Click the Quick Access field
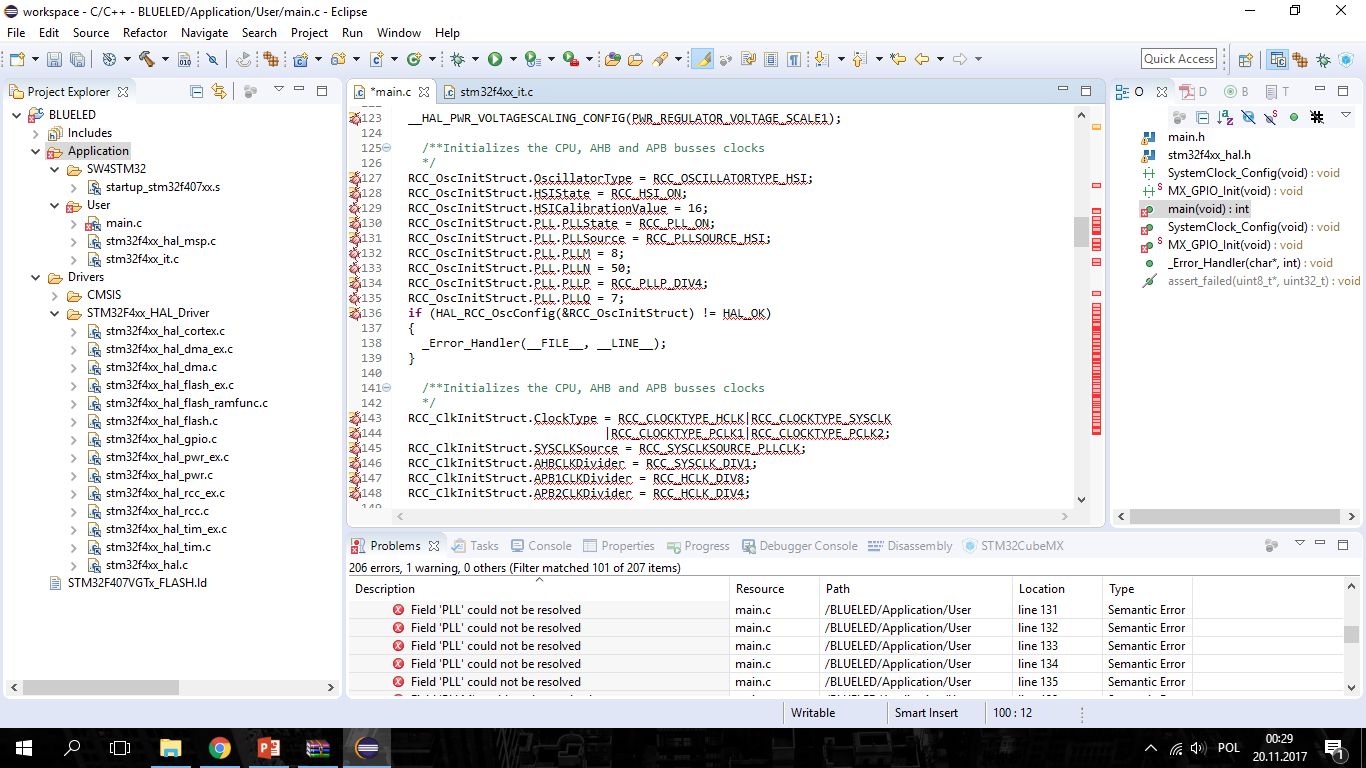This screenshot has height=768, width=1366. [x=1179, y=59]
